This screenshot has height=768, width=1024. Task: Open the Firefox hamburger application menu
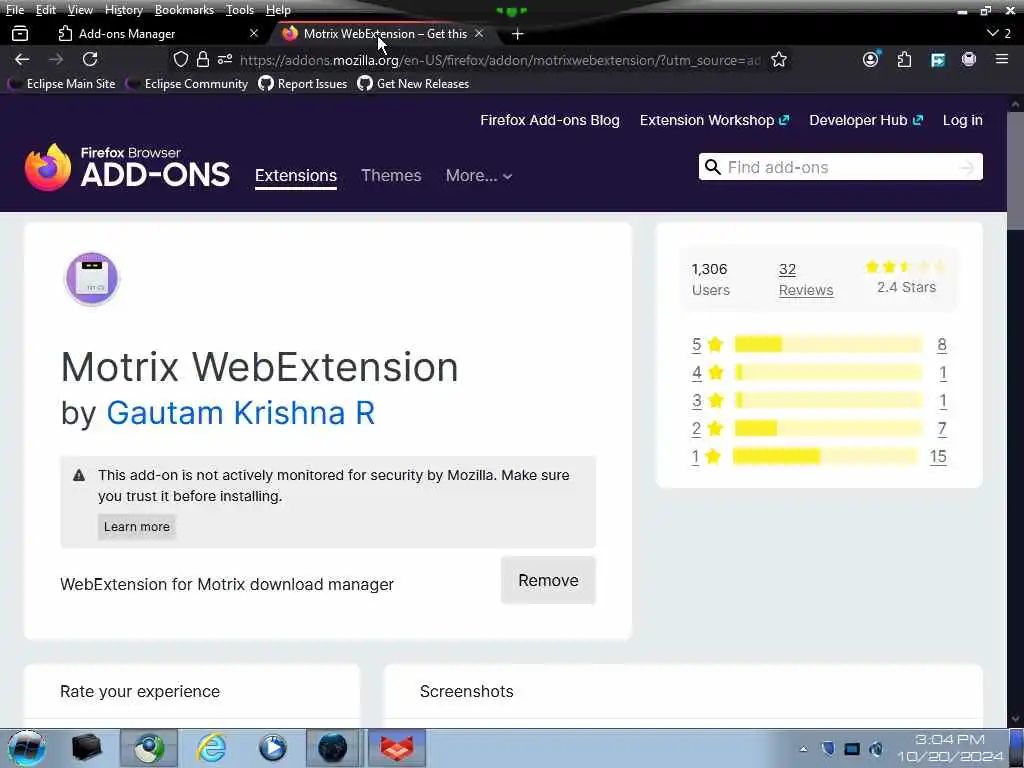coord(1002,59)
